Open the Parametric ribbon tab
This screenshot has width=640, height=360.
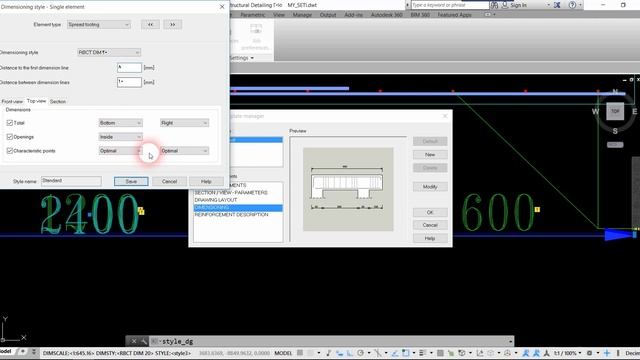pos(253,15)
